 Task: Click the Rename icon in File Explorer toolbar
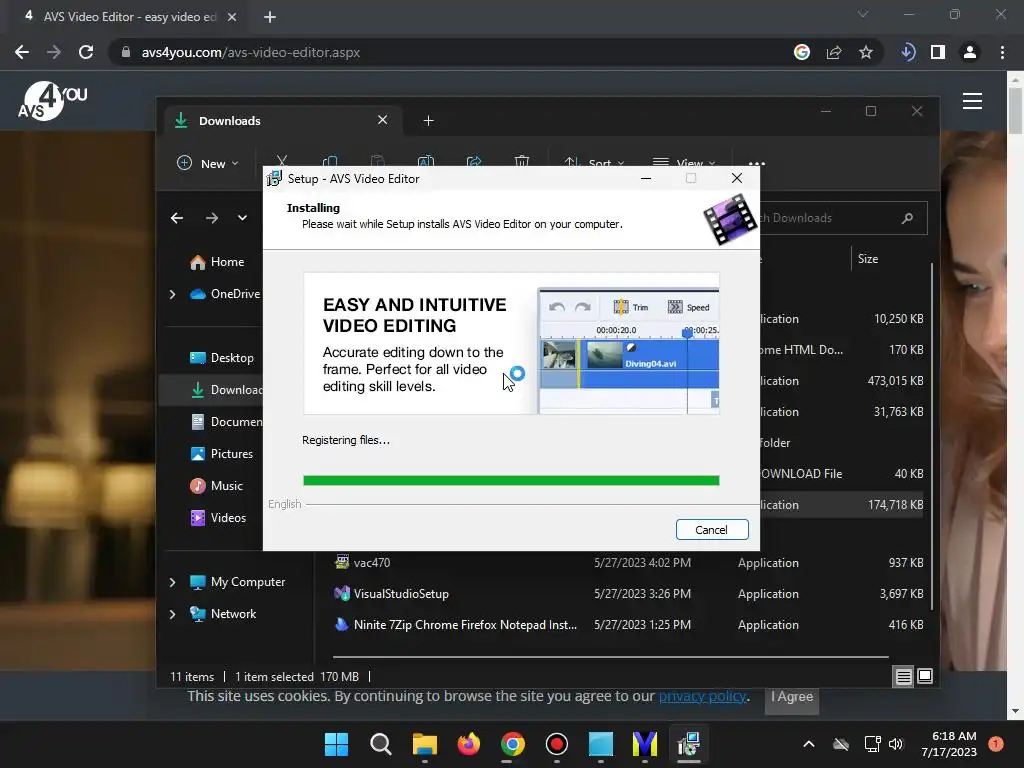(426, 162)
